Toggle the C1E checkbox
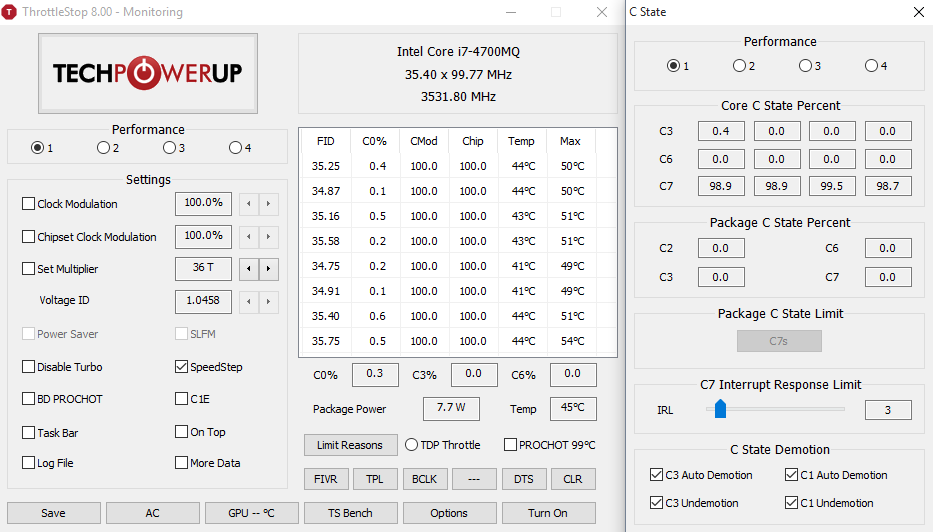Image resolution: width=933 pixels, height=532 pixels. click(x=181, y=398)
